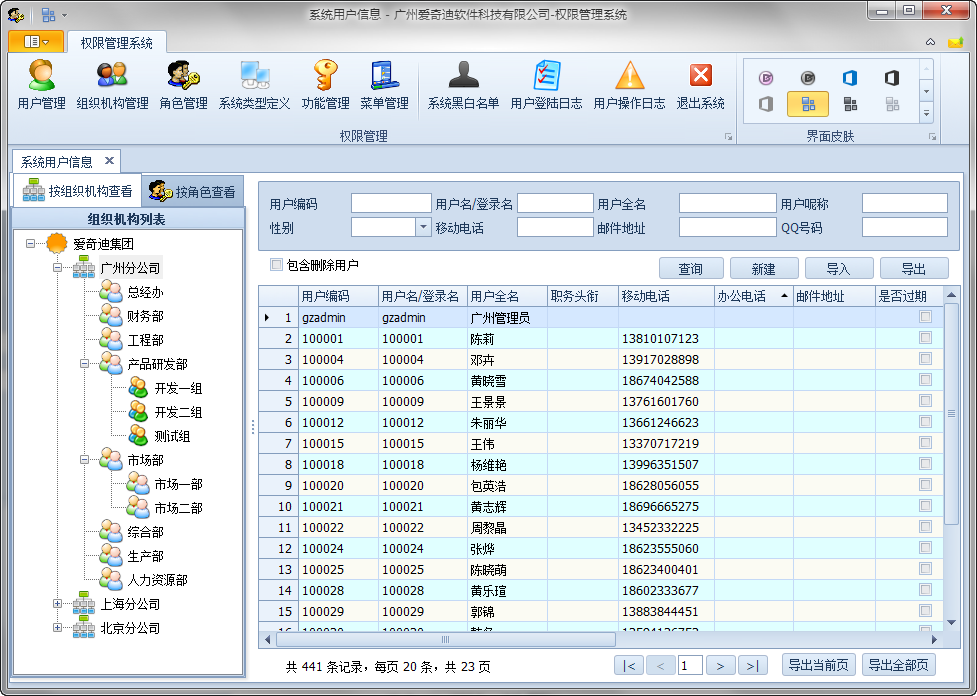Switch to 按组织机构查看 tab

pos(78,191)
